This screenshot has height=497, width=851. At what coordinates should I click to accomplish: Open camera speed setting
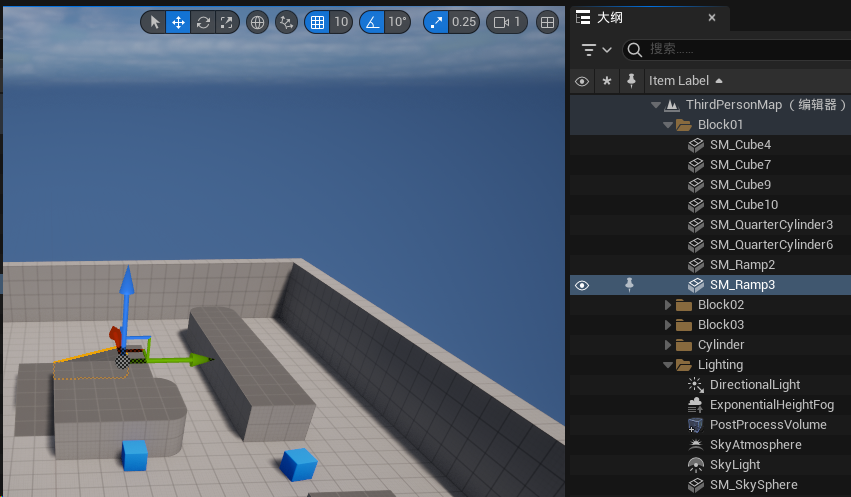[x=509, y=22]
